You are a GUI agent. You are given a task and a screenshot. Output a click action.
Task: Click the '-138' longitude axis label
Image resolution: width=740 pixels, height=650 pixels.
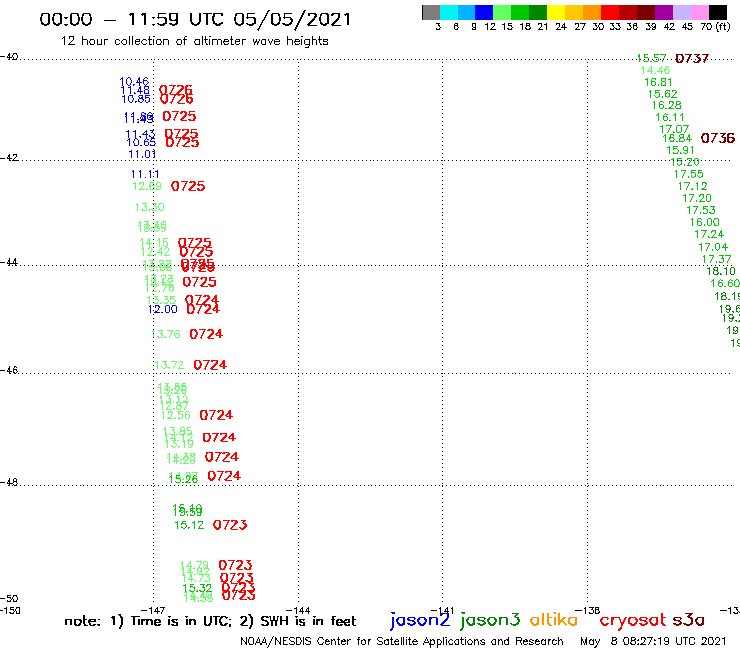click(x=588, y=610)
